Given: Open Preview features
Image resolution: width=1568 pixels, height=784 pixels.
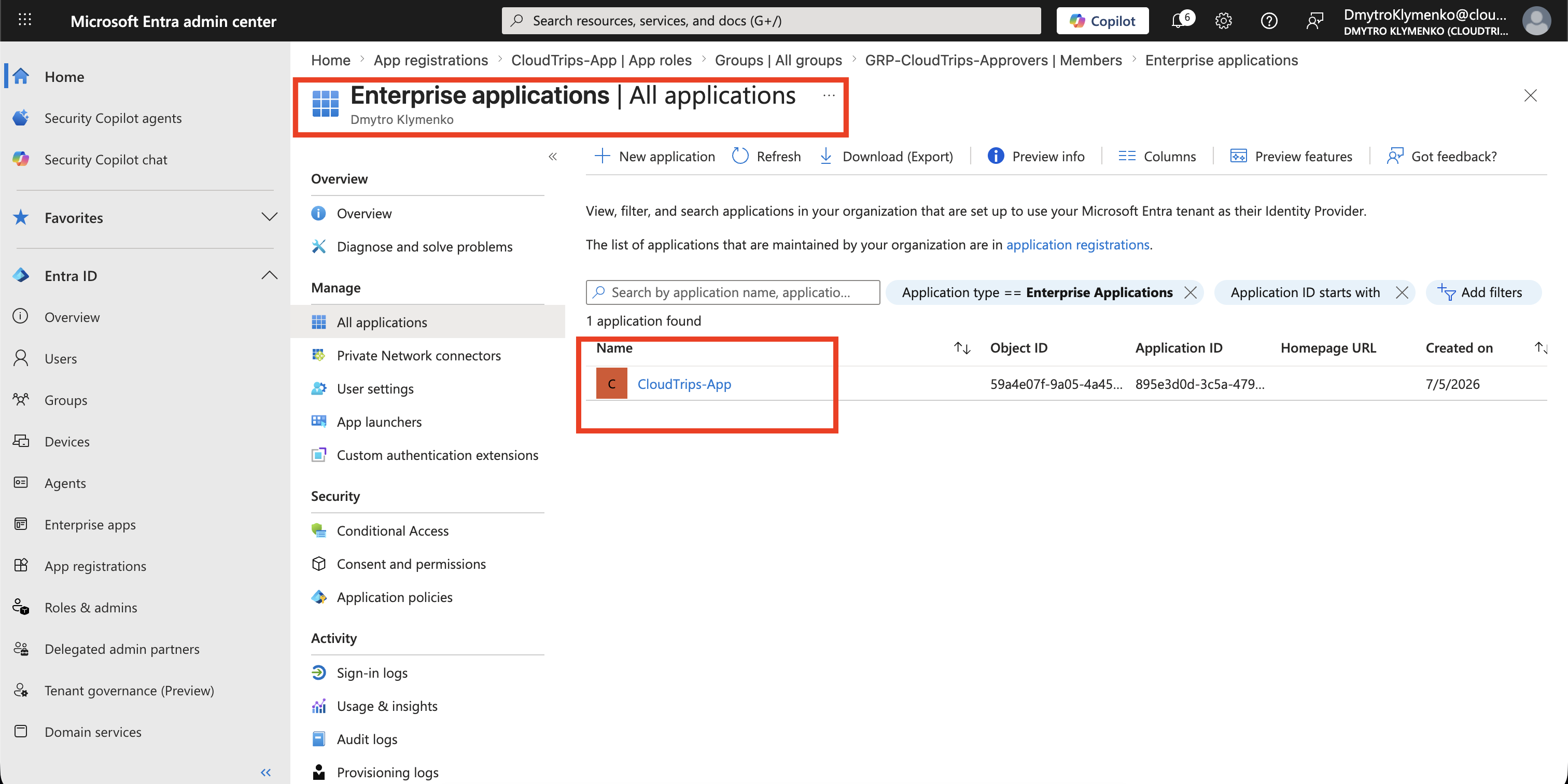Looking at the screenshot, I should tap(1291, 157).
